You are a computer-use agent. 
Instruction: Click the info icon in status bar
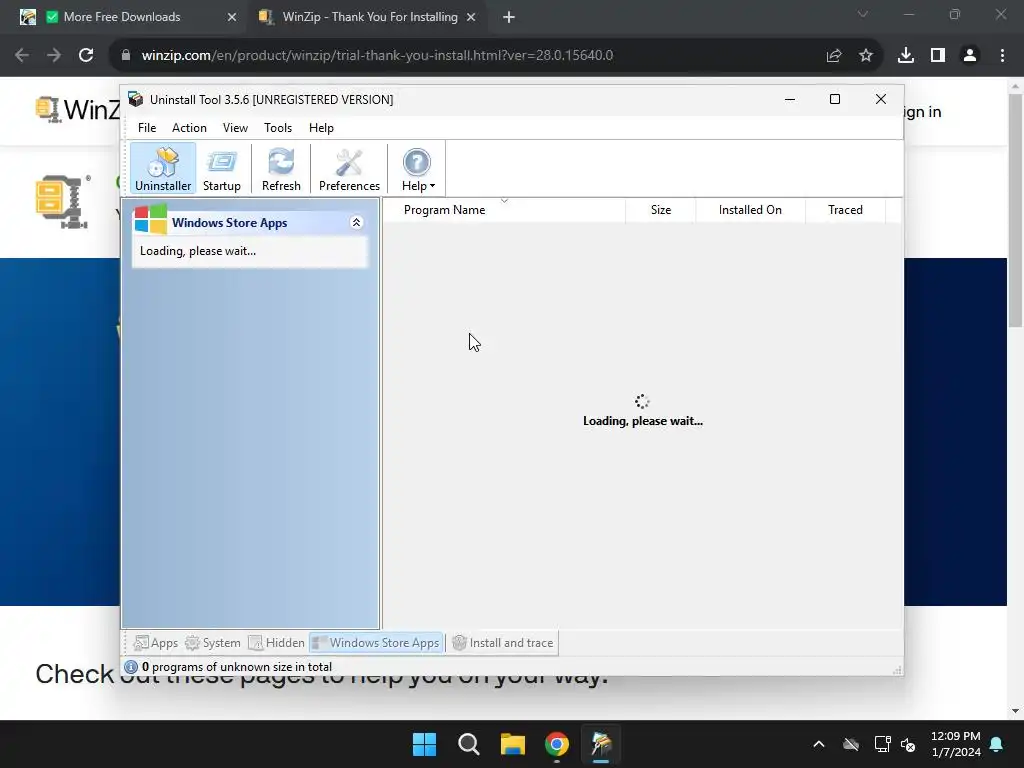coord(131,667)
